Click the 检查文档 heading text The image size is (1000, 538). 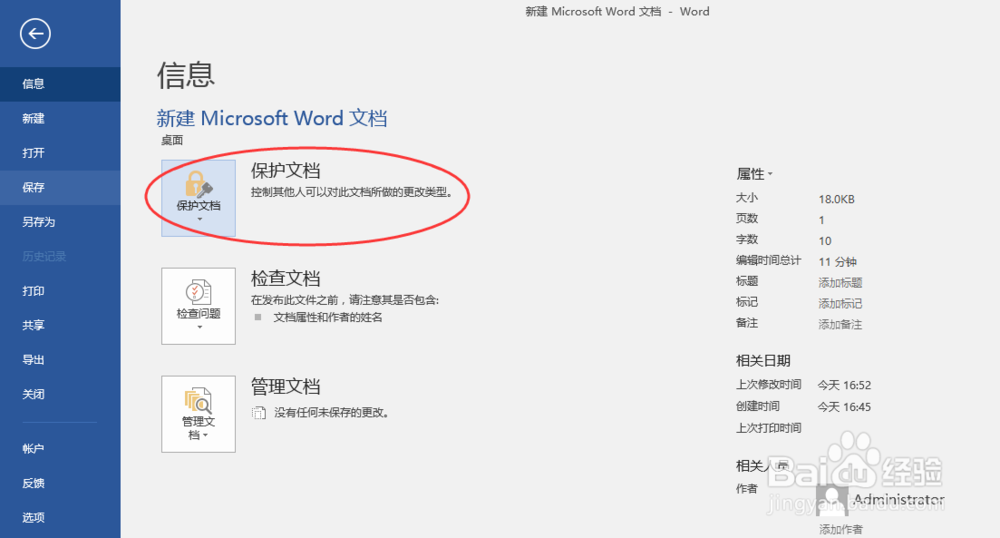tap(285, 279)
